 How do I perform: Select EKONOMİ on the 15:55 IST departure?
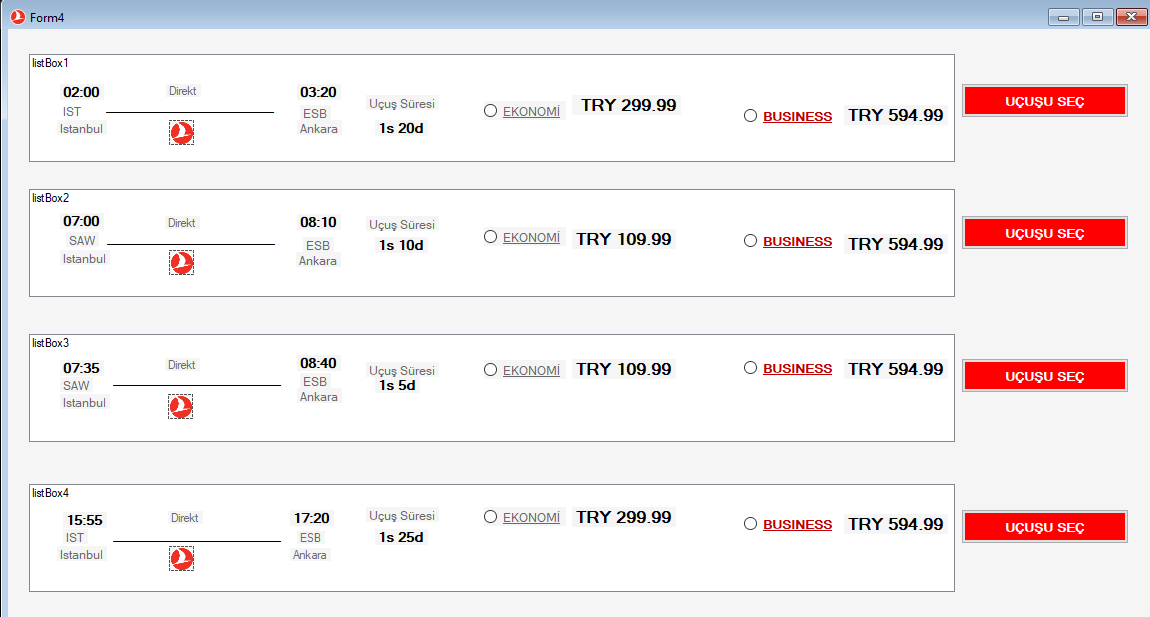[x=490, y=517]
